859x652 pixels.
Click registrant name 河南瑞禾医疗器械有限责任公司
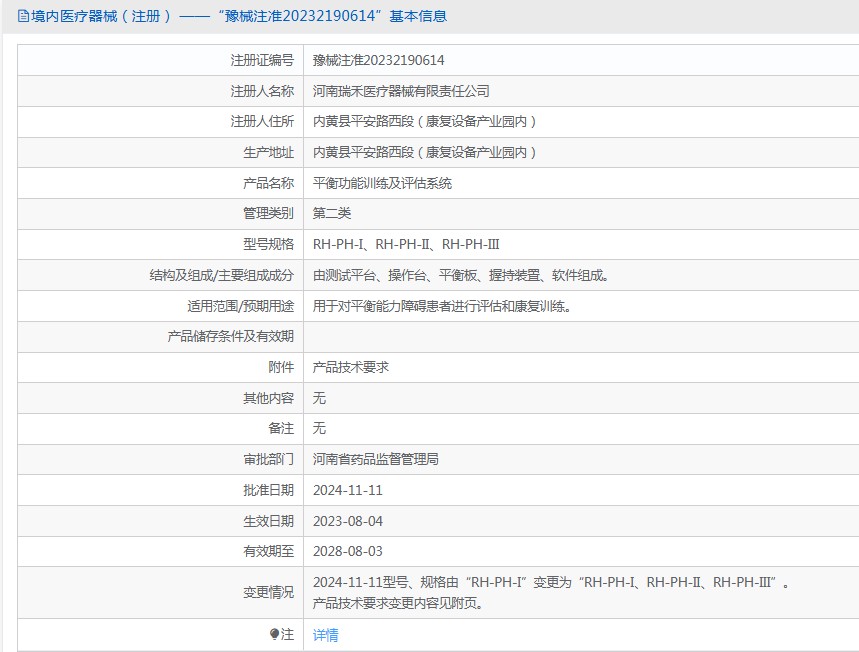[401, 91]
